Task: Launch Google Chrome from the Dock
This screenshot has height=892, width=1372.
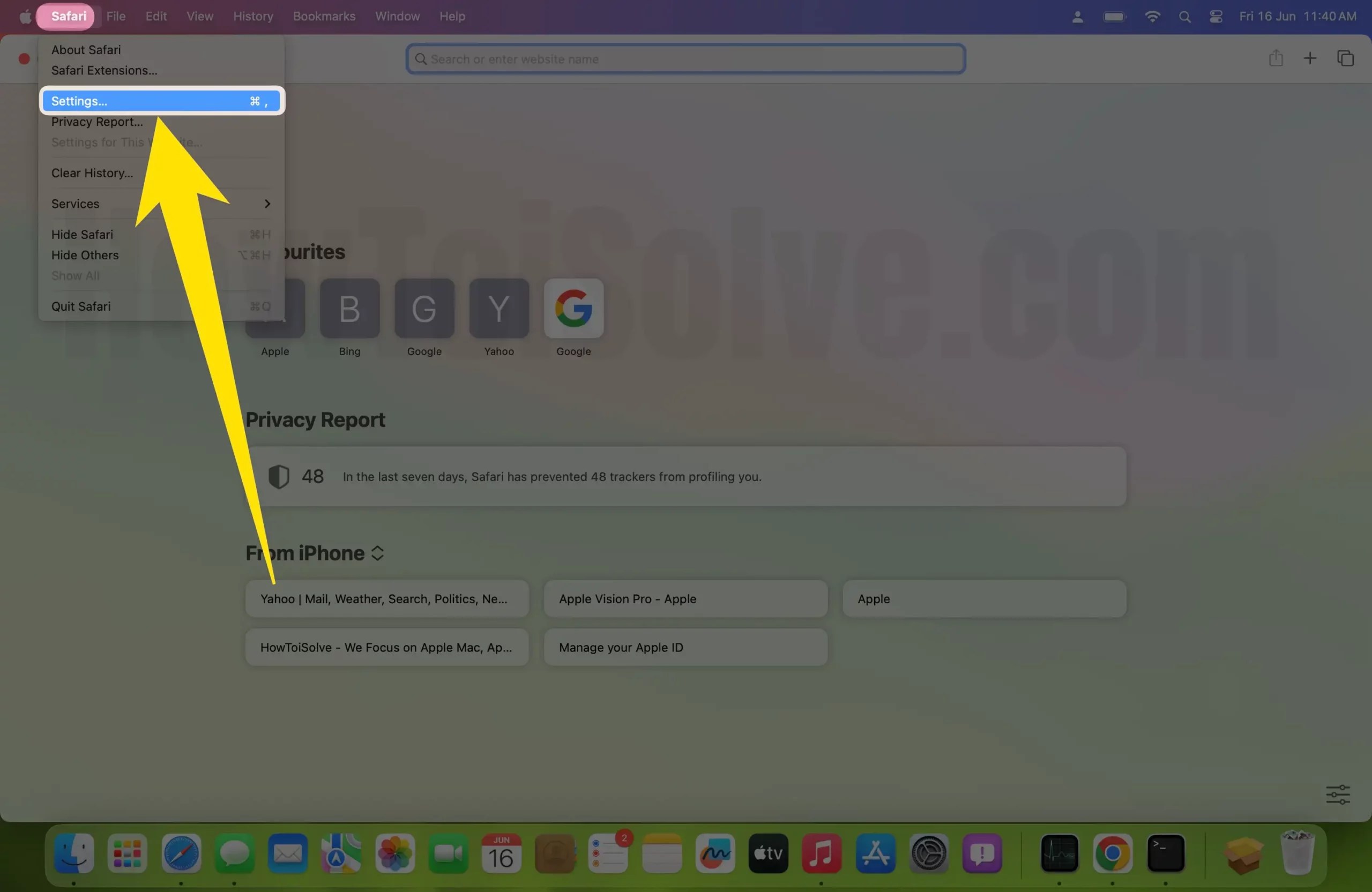Action: coord(1113,854)
